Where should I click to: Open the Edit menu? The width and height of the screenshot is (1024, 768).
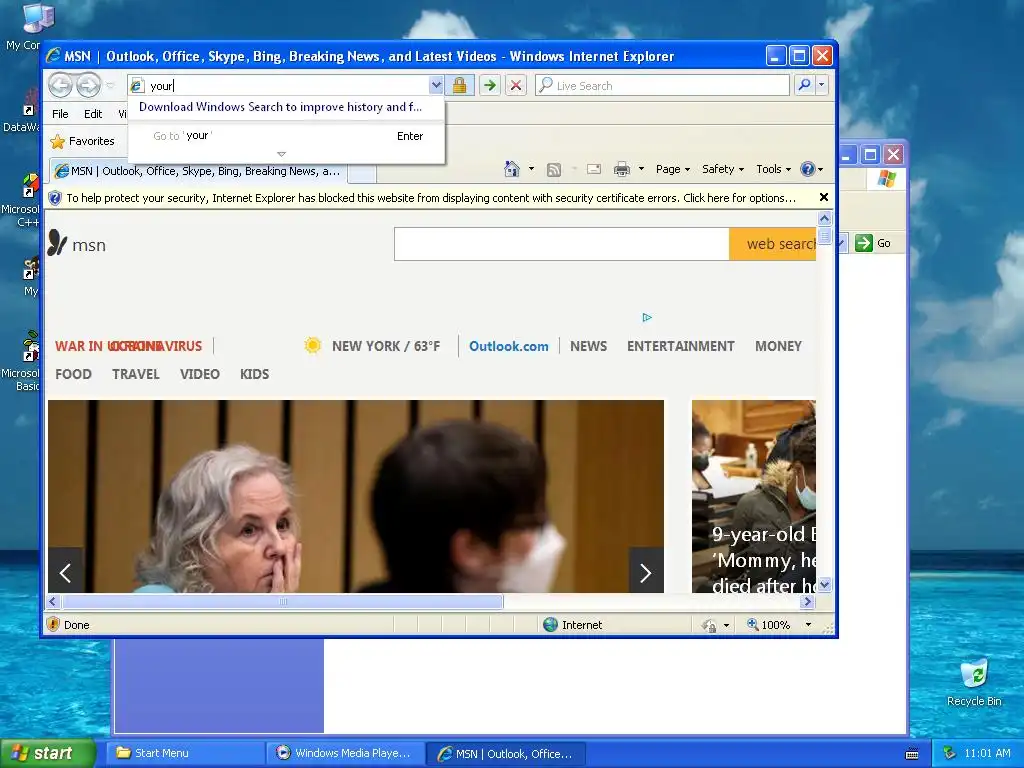click(93, 114)
